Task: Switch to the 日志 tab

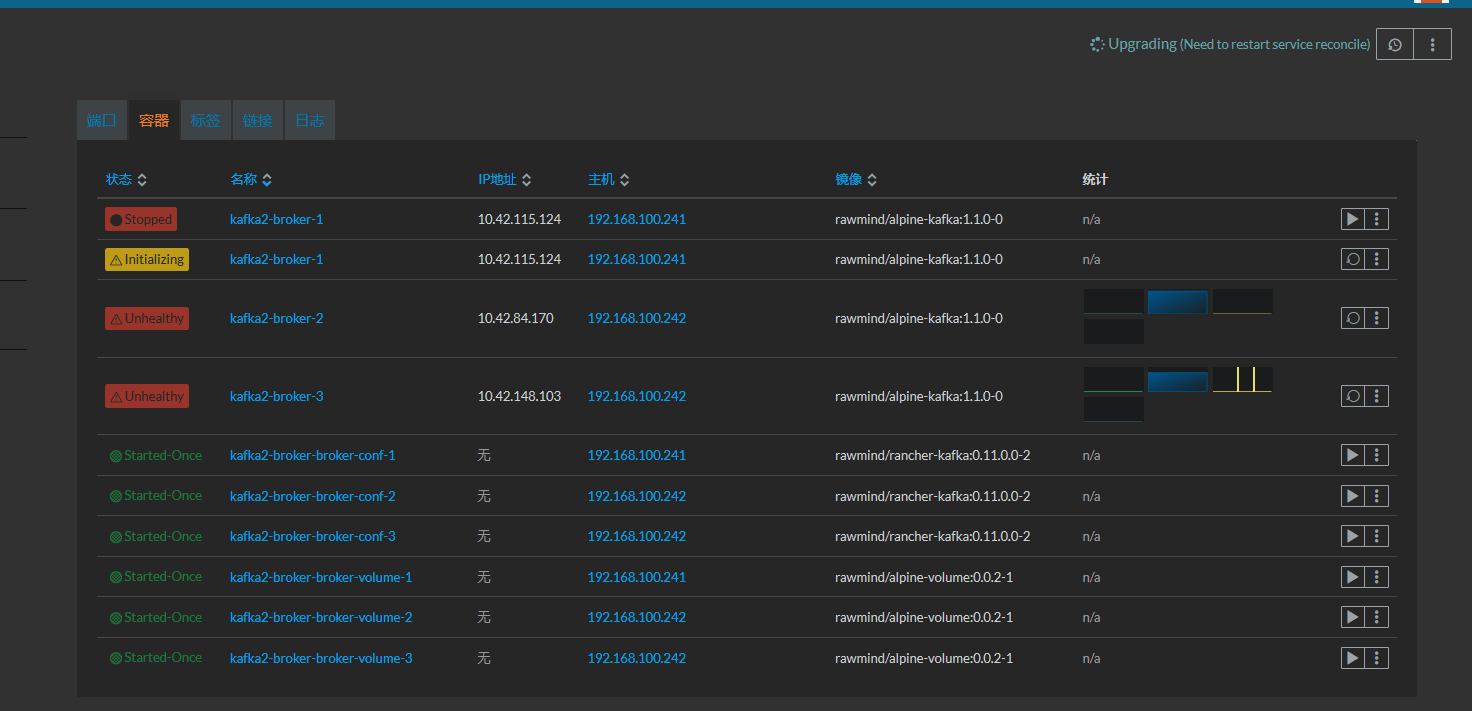Action: click(x=310, y=120)
